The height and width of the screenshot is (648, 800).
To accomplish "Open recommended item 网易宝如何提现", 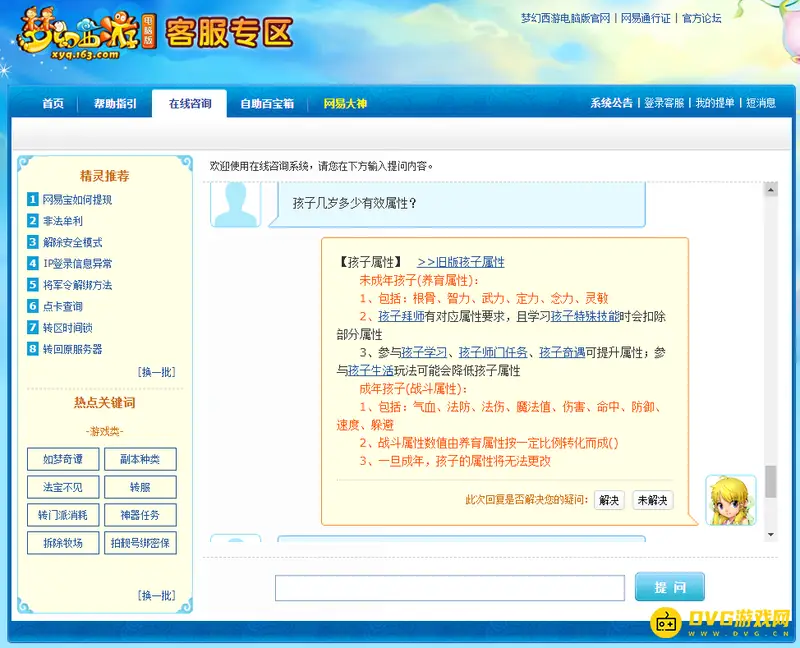I will 77,200.
